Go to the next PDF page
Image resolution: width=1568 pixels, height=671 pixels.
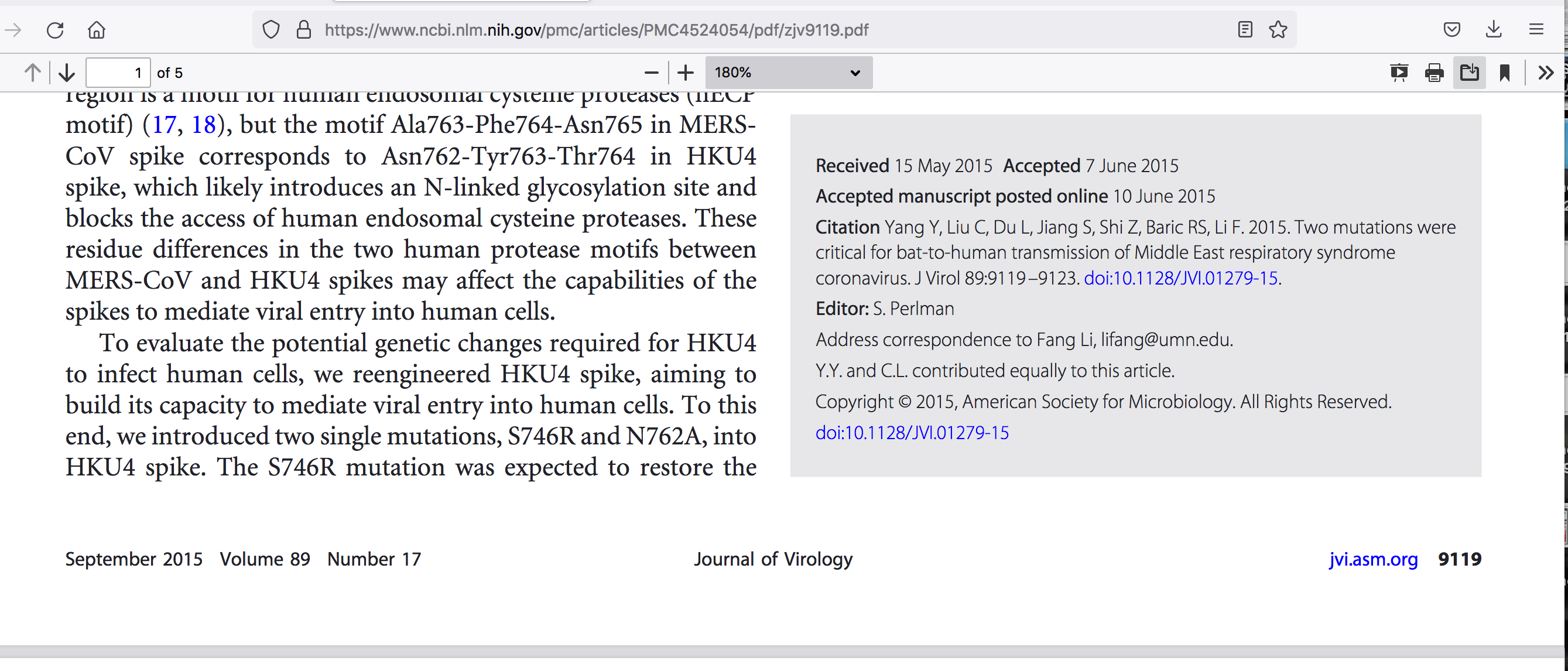point(66,73)
